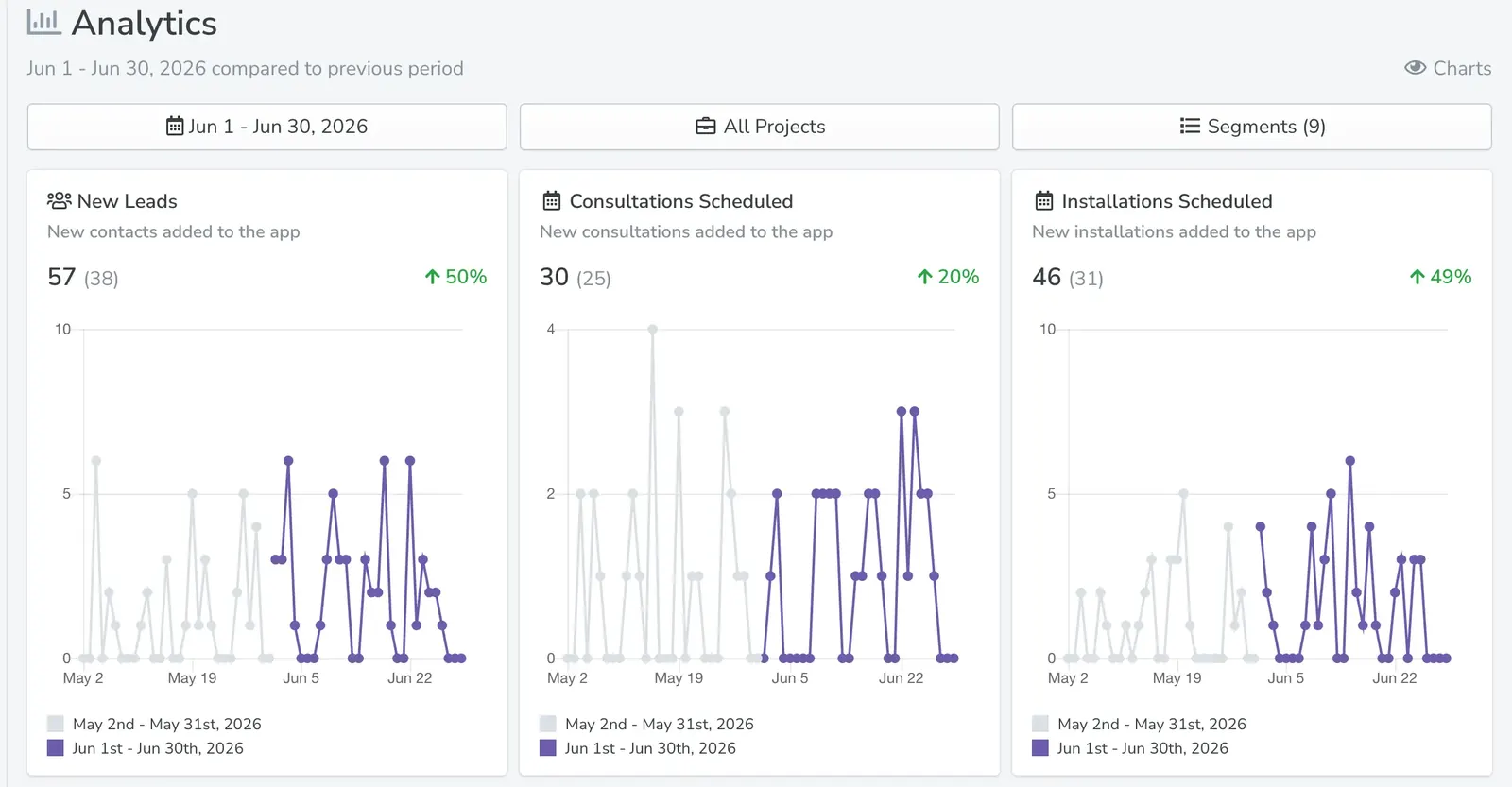1512x787 pixels.
Task: Click the 57 total in New Leads
Action: 61,277
